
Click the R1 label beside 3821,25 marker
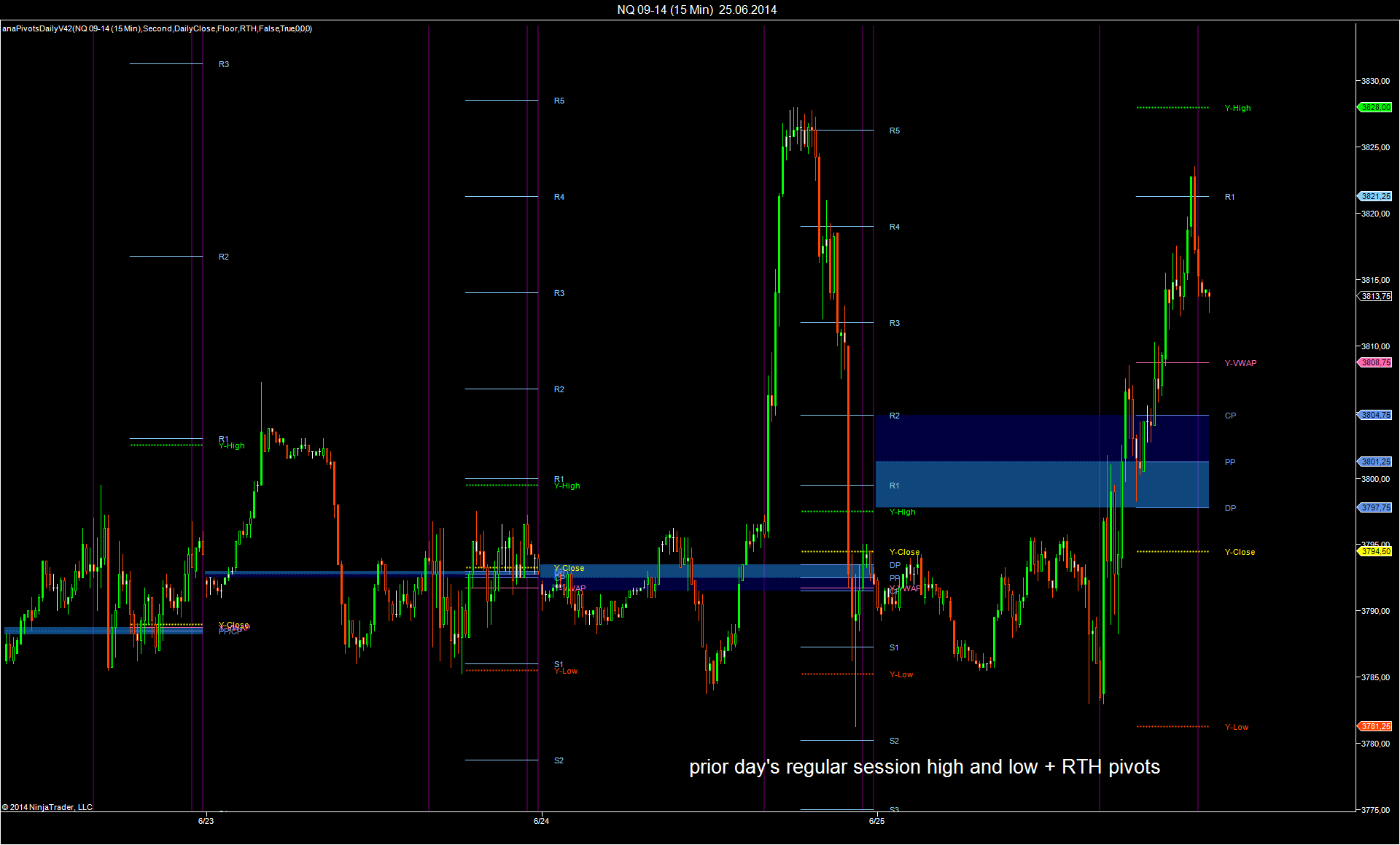coord(1229,197)
